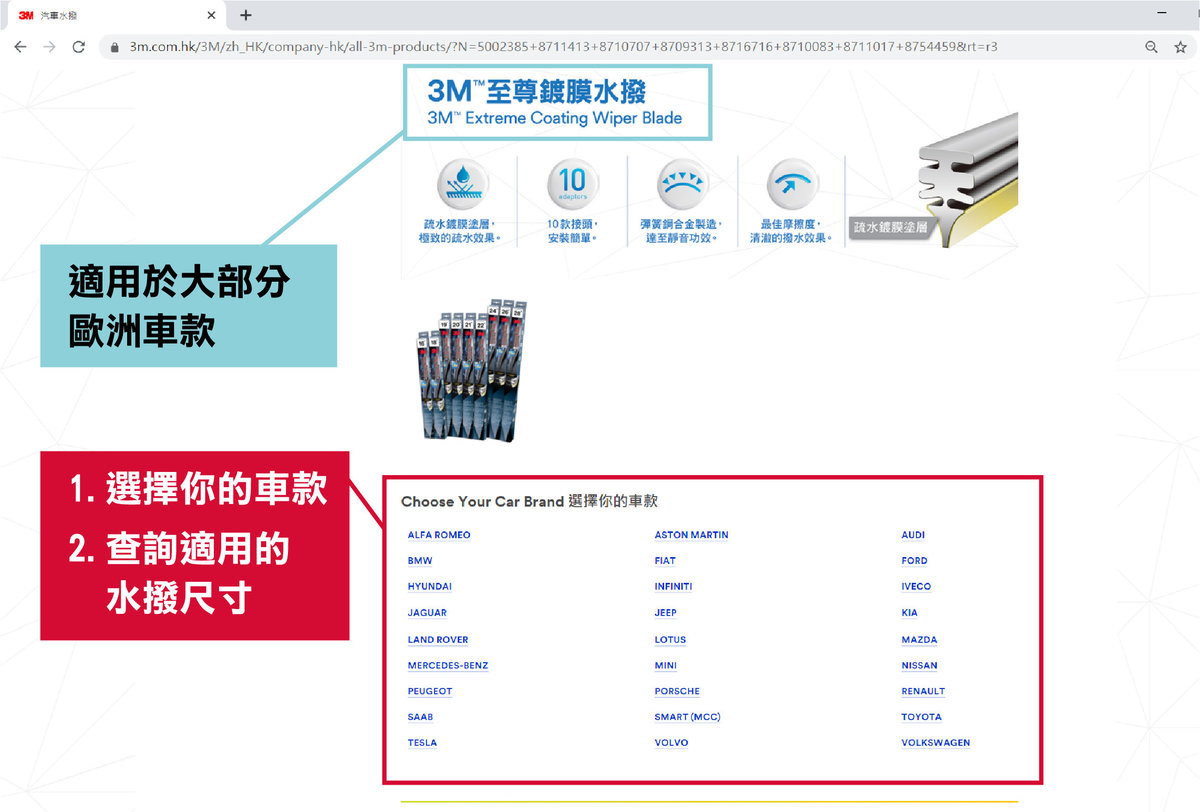Viewport: 1200px width, 812px height.
Task: Select the VOLKSWAGEN brand link
Action: (x=935, y=743)
